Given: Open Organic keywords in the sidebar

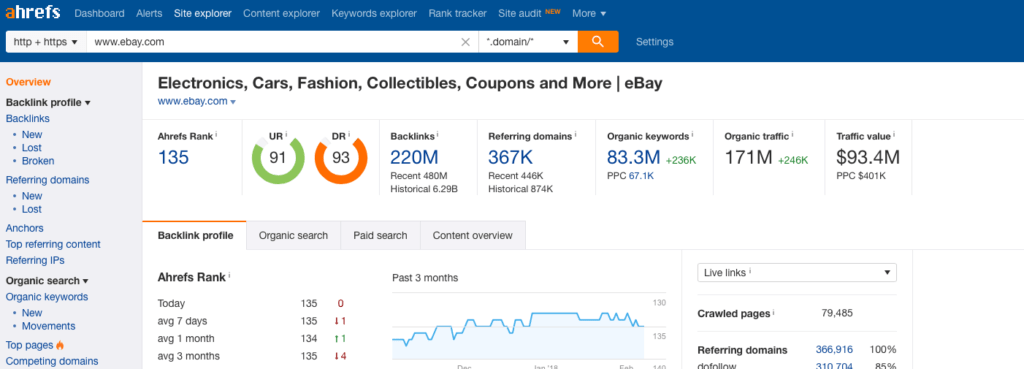Looking at the screenshot, I should coord(46,297).
